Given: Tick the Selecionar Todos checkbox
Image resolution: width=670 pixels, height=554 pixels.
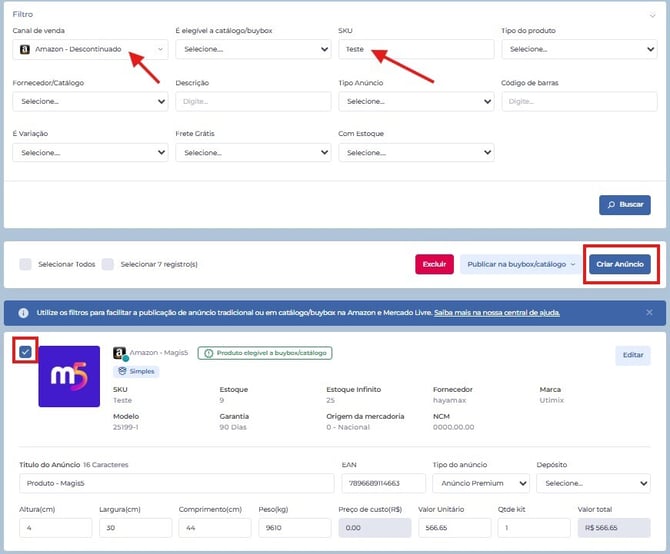Looking at the screenshot, I should [x=27, y=264].
